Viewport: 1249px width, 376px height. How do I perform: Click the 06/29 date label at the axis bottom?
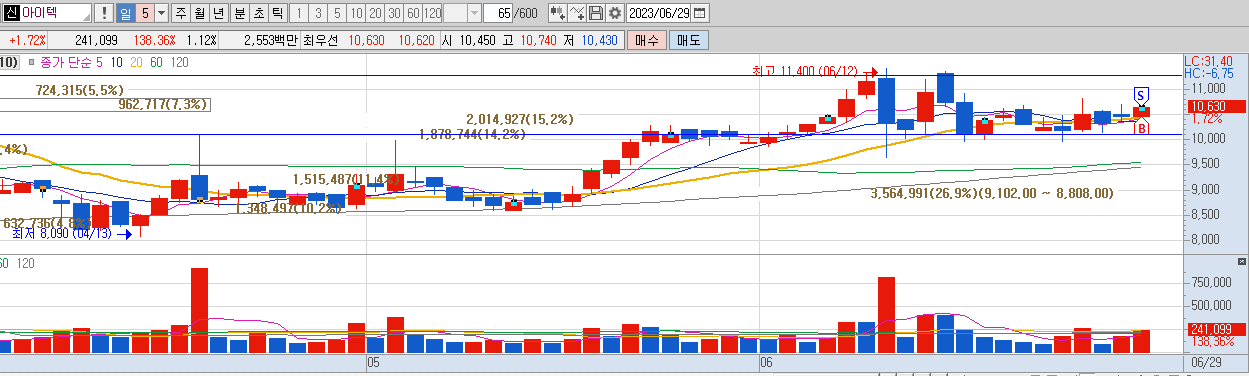click(x=1206, y=361)
